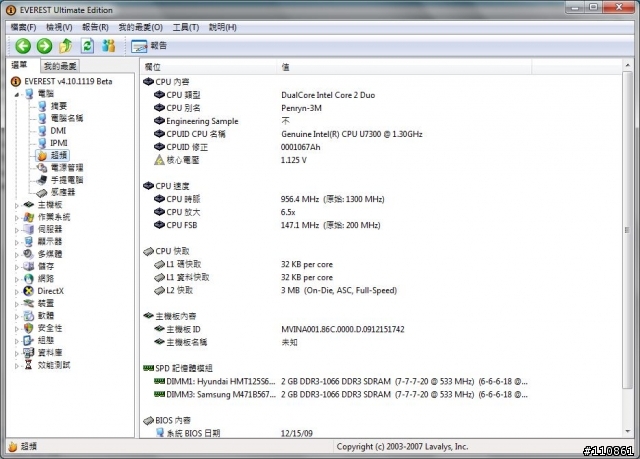Open the 檢視(V) menu
640x459 pixels.
[x=59, y=27]
